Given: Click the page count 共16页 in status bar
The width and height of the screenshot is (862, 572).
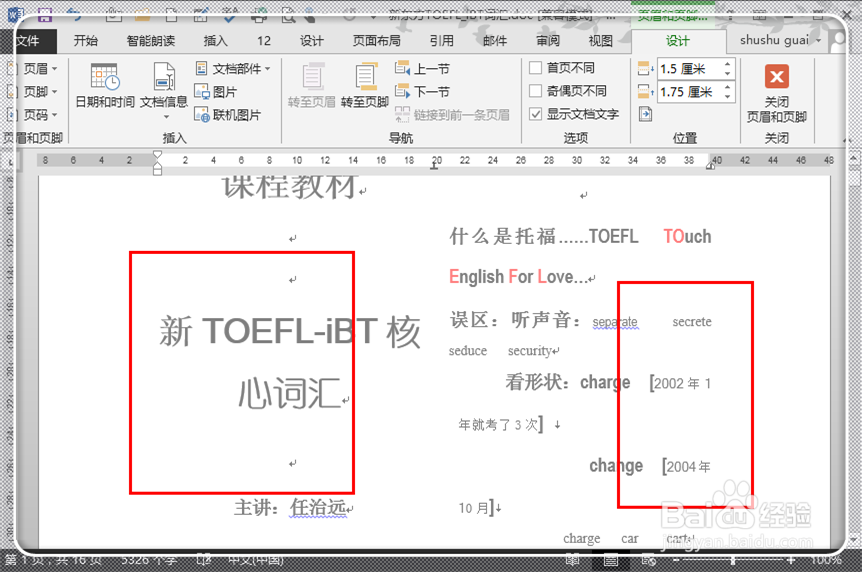Looking at the screenshot, I should tap(79, 560).
